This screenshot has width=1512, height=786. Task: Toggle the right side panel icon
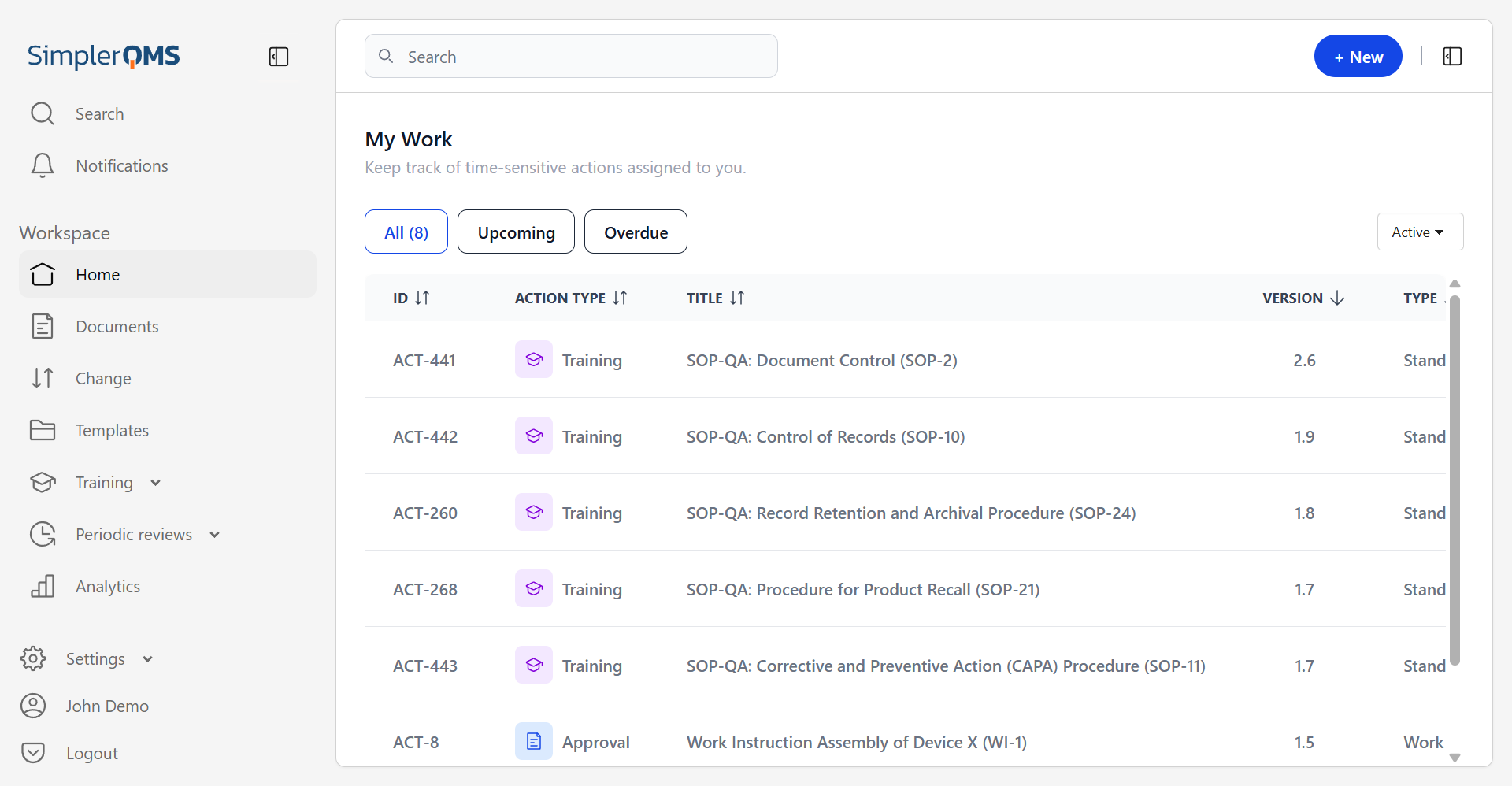click(1452, 57)
